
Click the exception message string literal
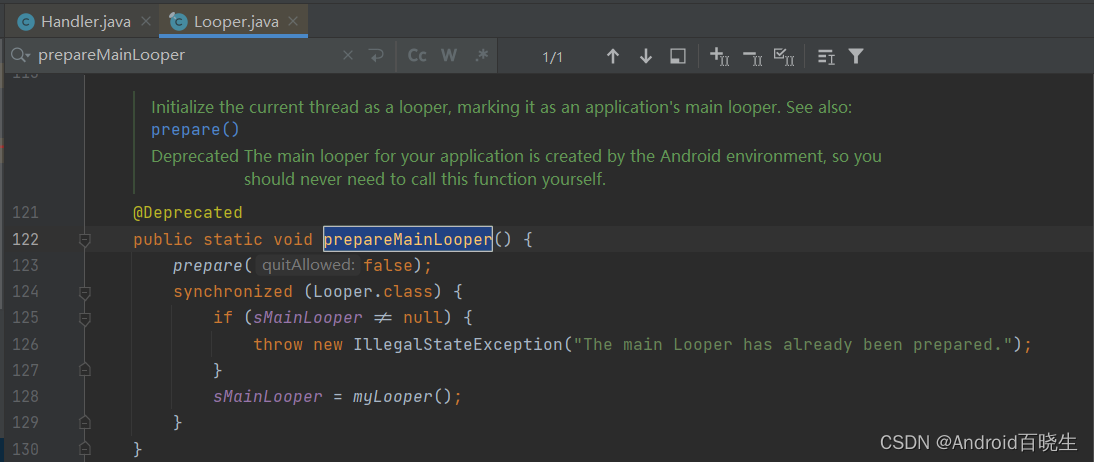(791, 344)
